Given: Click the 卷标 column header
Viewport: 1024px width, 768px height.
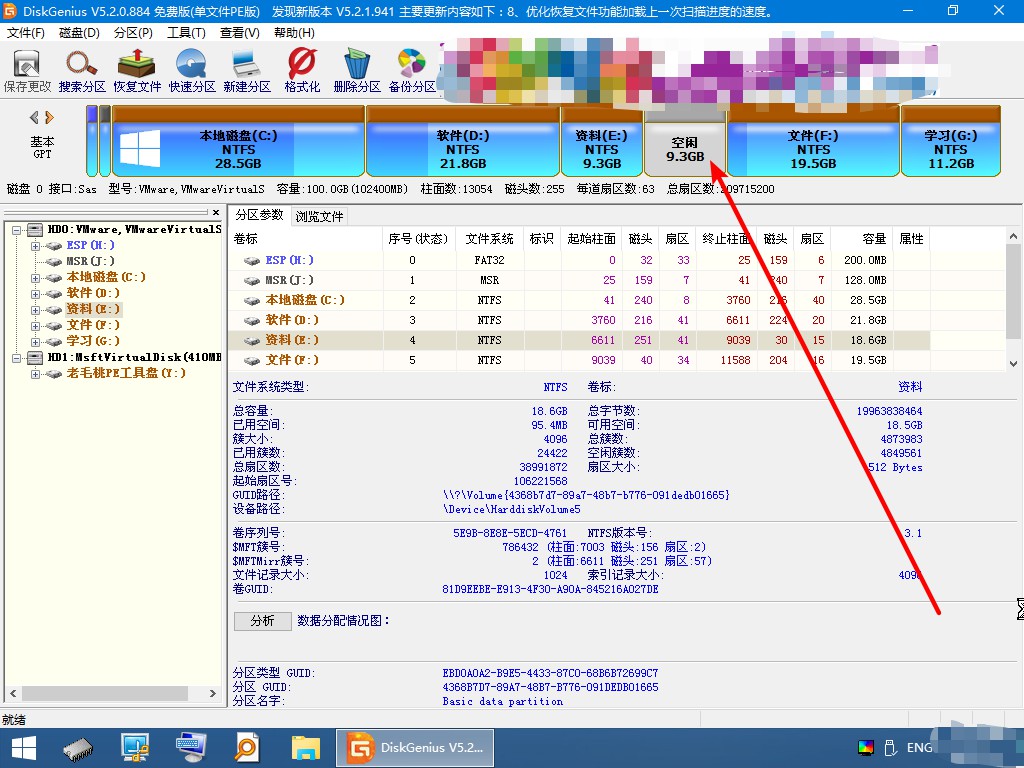Looking at the screenshot, I should coord(305,239).
